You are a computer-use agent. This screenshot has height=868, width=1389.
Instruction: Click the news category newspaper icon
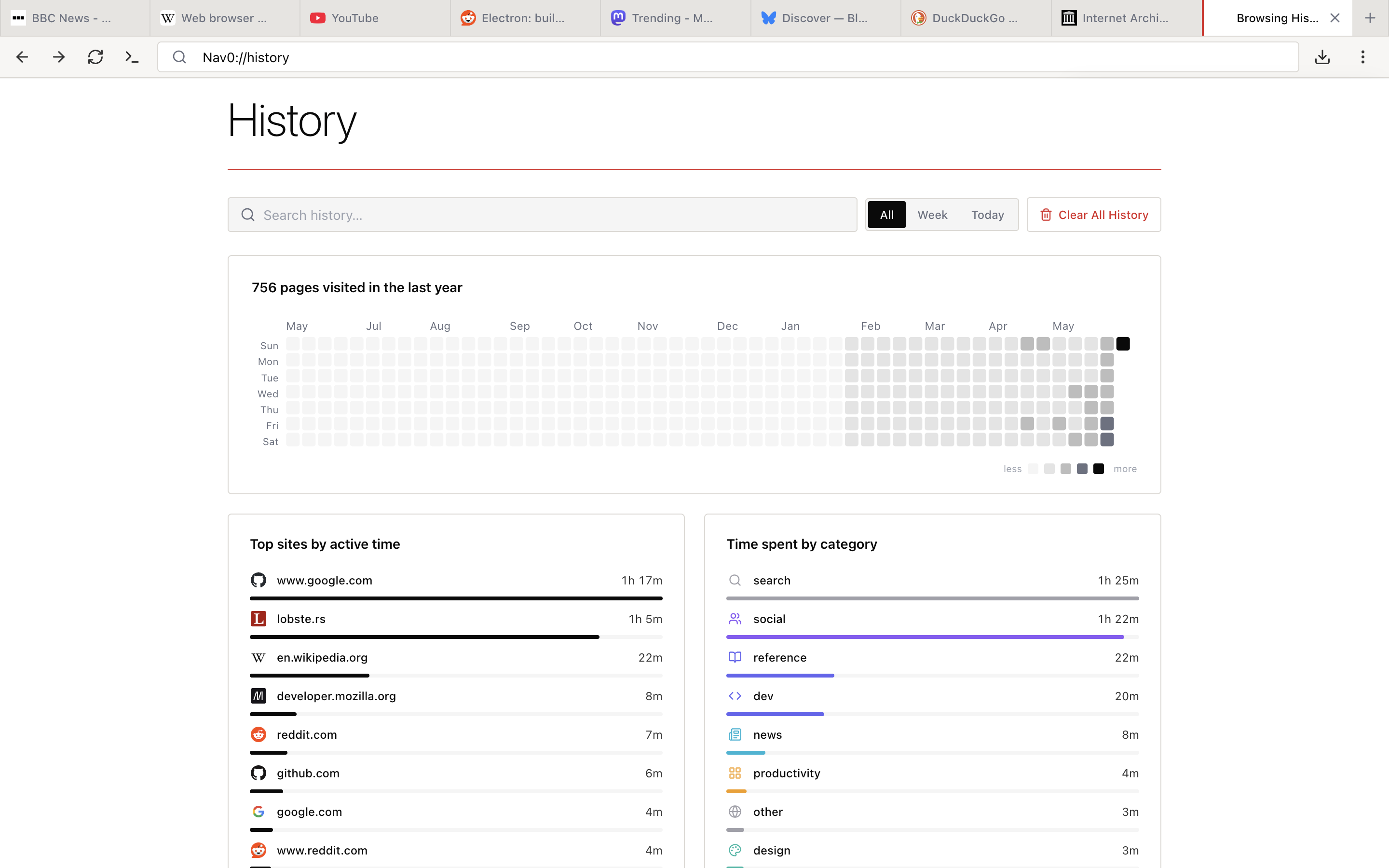click(735, 734)
